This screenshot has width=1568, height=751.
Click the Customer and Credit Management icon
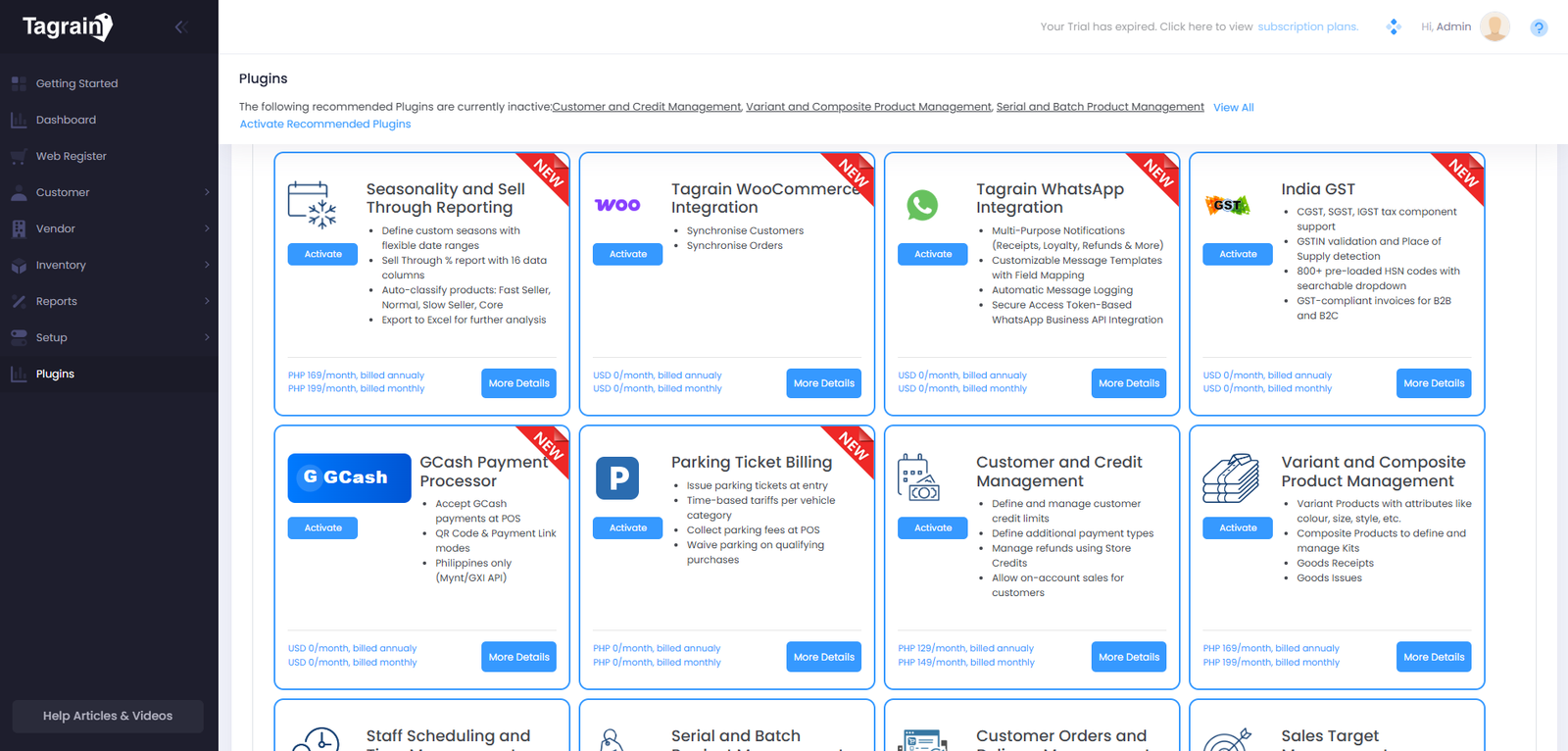(919, 477)
